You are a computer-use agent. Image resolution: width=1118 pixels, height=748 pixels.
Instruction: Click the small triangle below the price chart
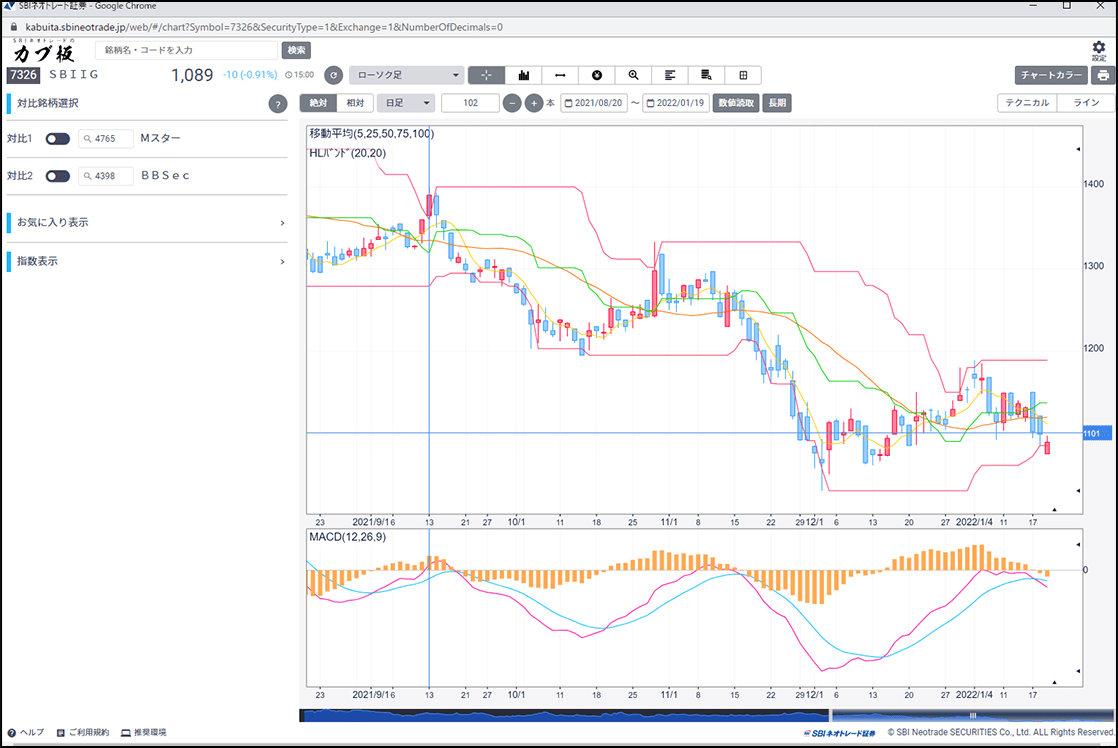pos(1055,509)
